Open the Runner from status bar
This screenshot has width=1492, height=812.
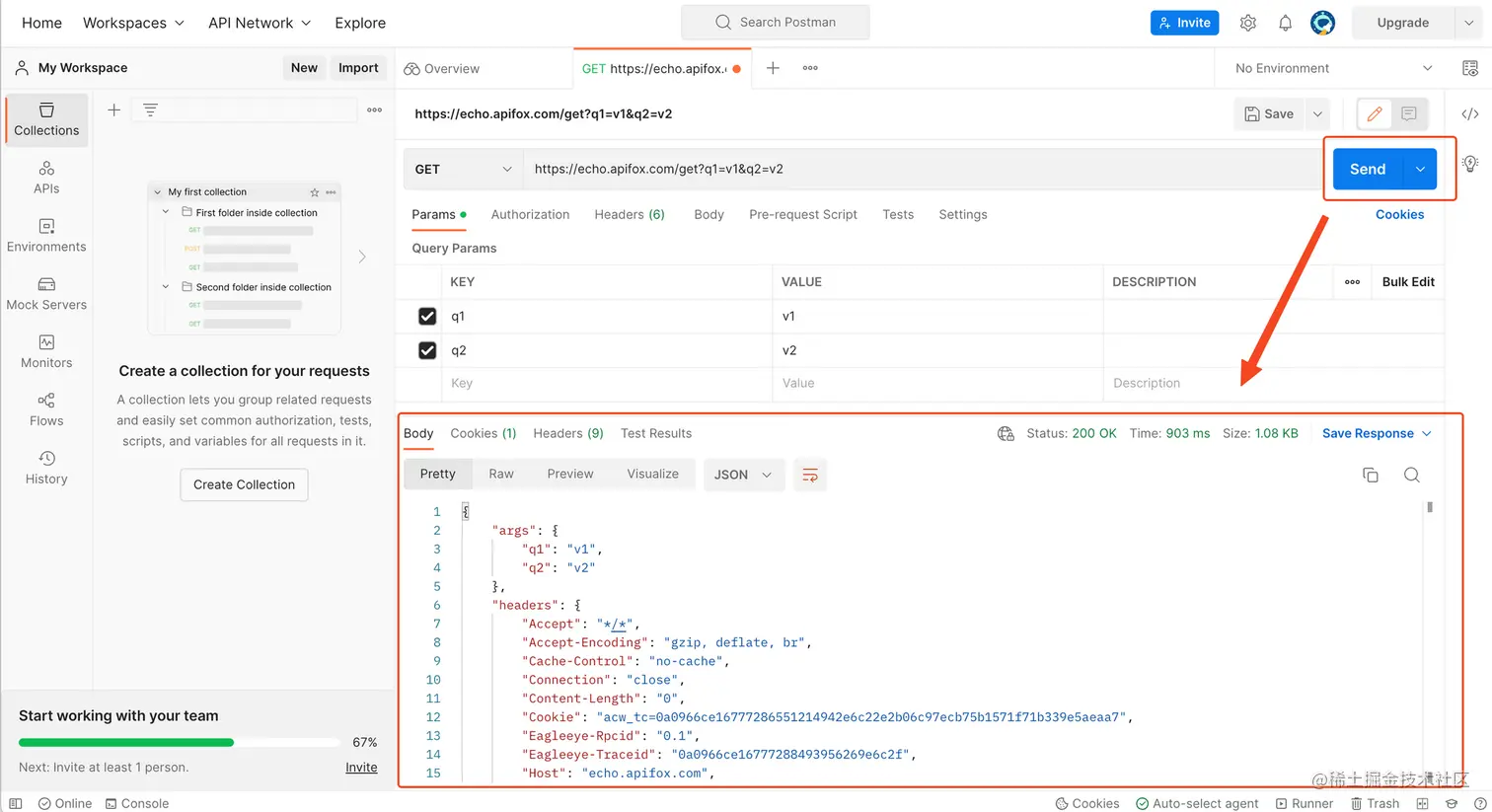point(1304,803)
